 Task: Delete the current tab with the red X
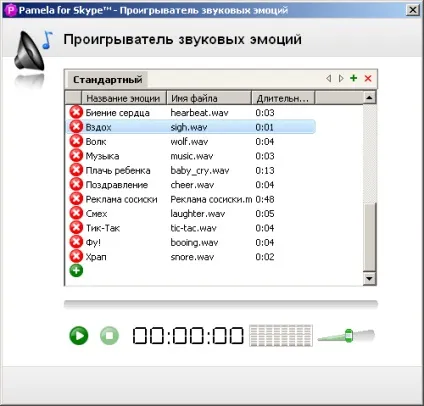(368, 78)
